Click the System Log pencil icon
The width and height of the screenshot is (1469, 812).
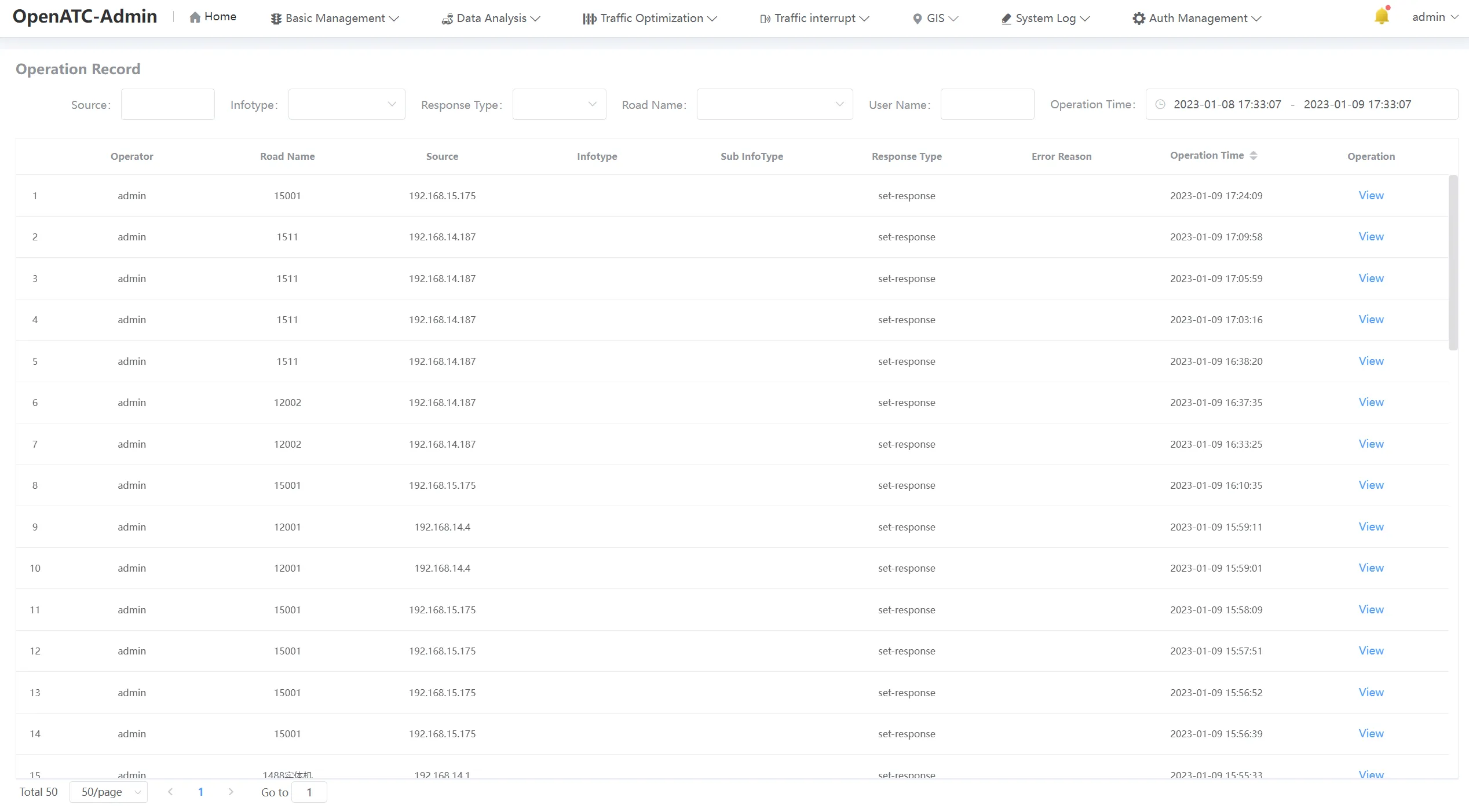click(x=1006, y=19)
